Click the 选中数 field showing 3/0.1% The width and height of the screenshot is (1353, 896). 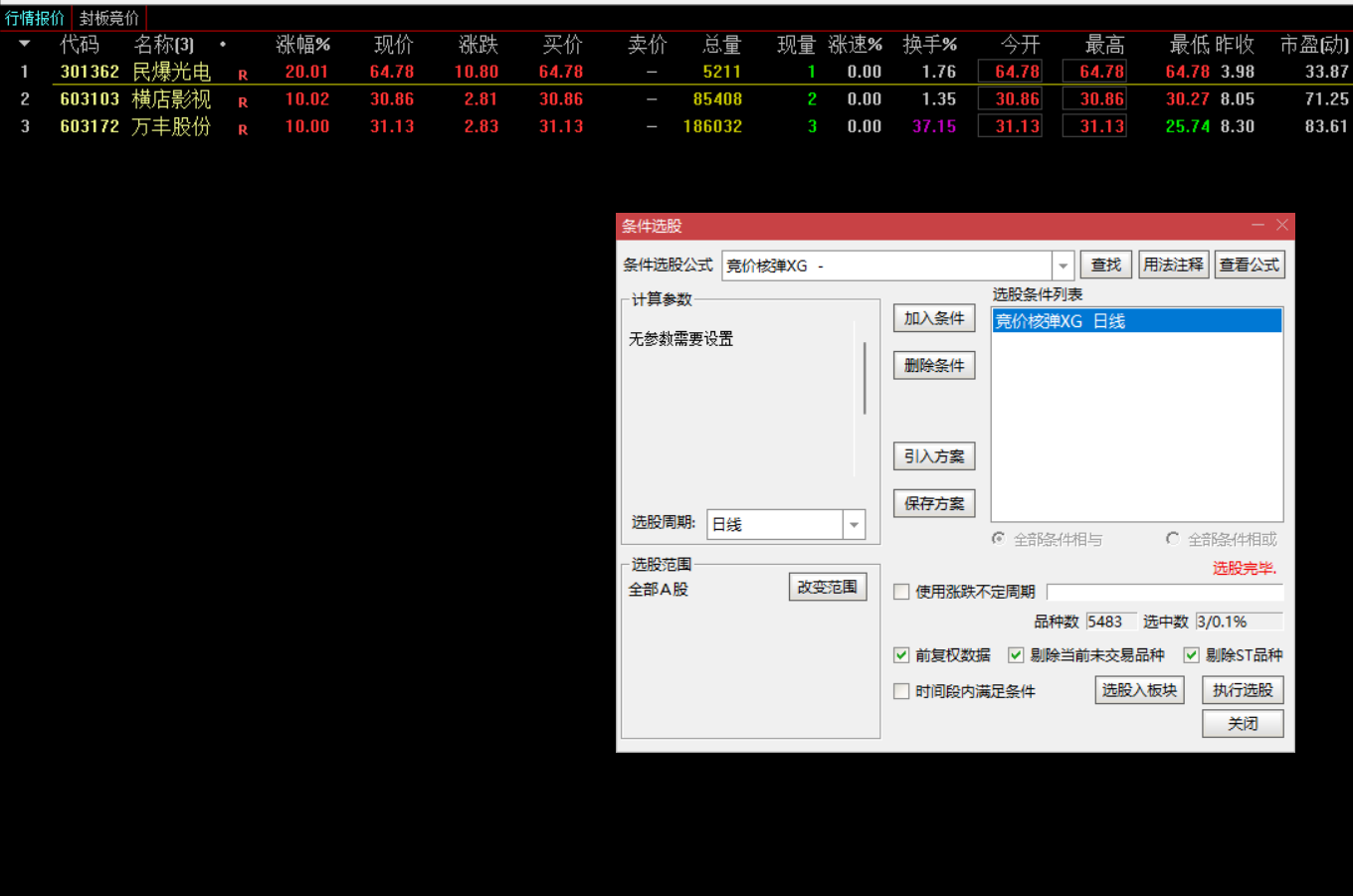[1239, 622]
